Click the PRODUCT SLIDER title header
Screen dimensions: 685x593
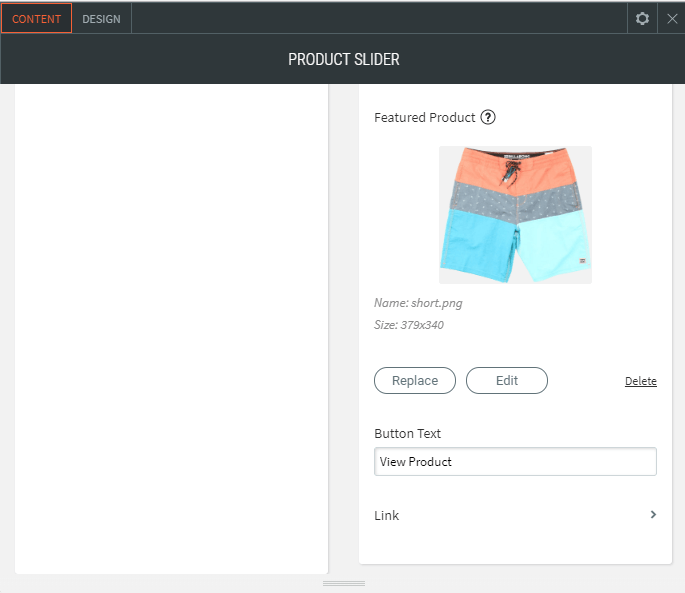(343, 60)
